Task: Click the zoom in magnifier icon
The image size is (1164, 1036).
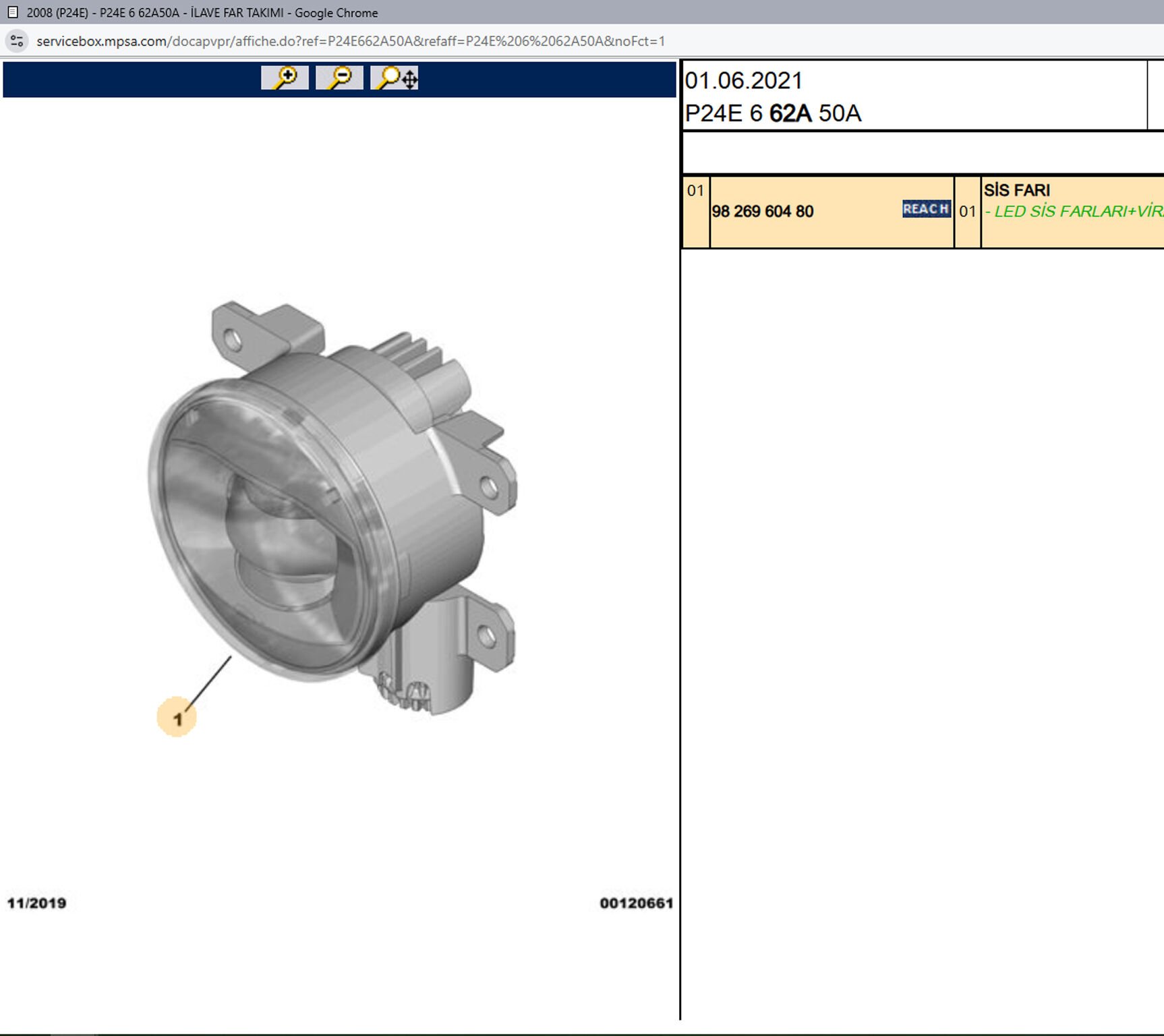Action: click(285, 78)
